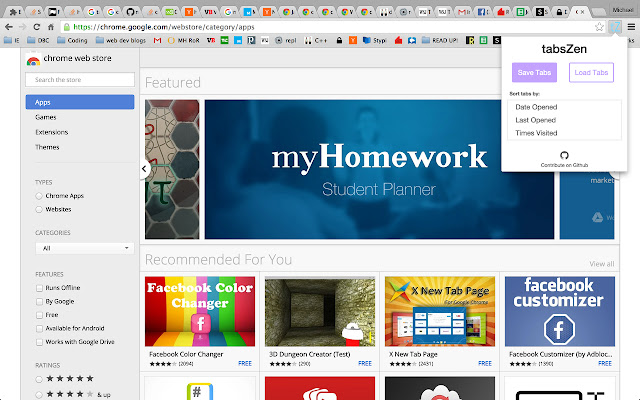
Task: Open the Categories 'All' dropdown
Action: (x=84, y=248)
